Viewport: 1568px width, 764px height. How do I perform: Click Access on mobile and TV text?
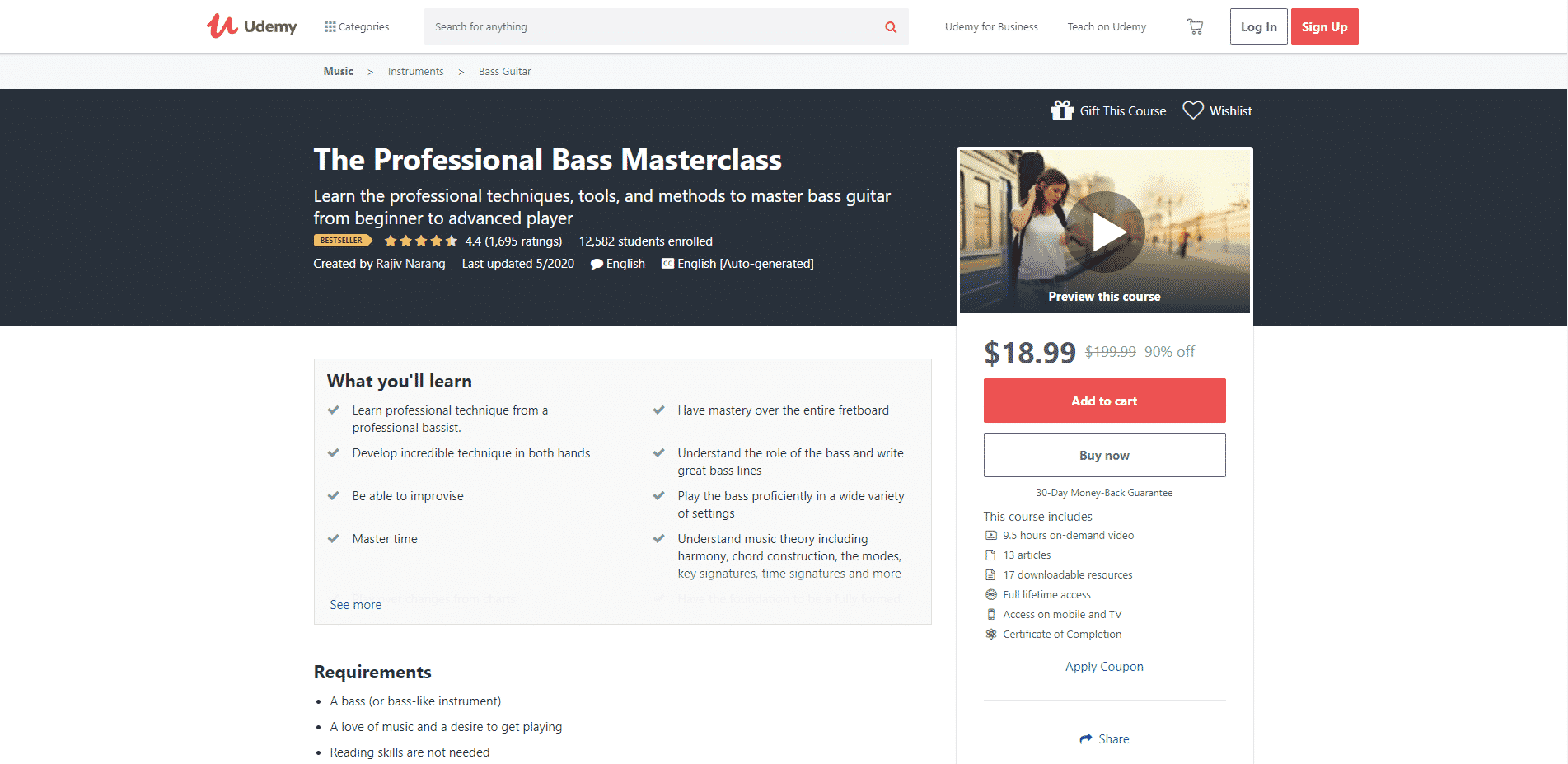pyautogui.click(x=1062, y=615)
